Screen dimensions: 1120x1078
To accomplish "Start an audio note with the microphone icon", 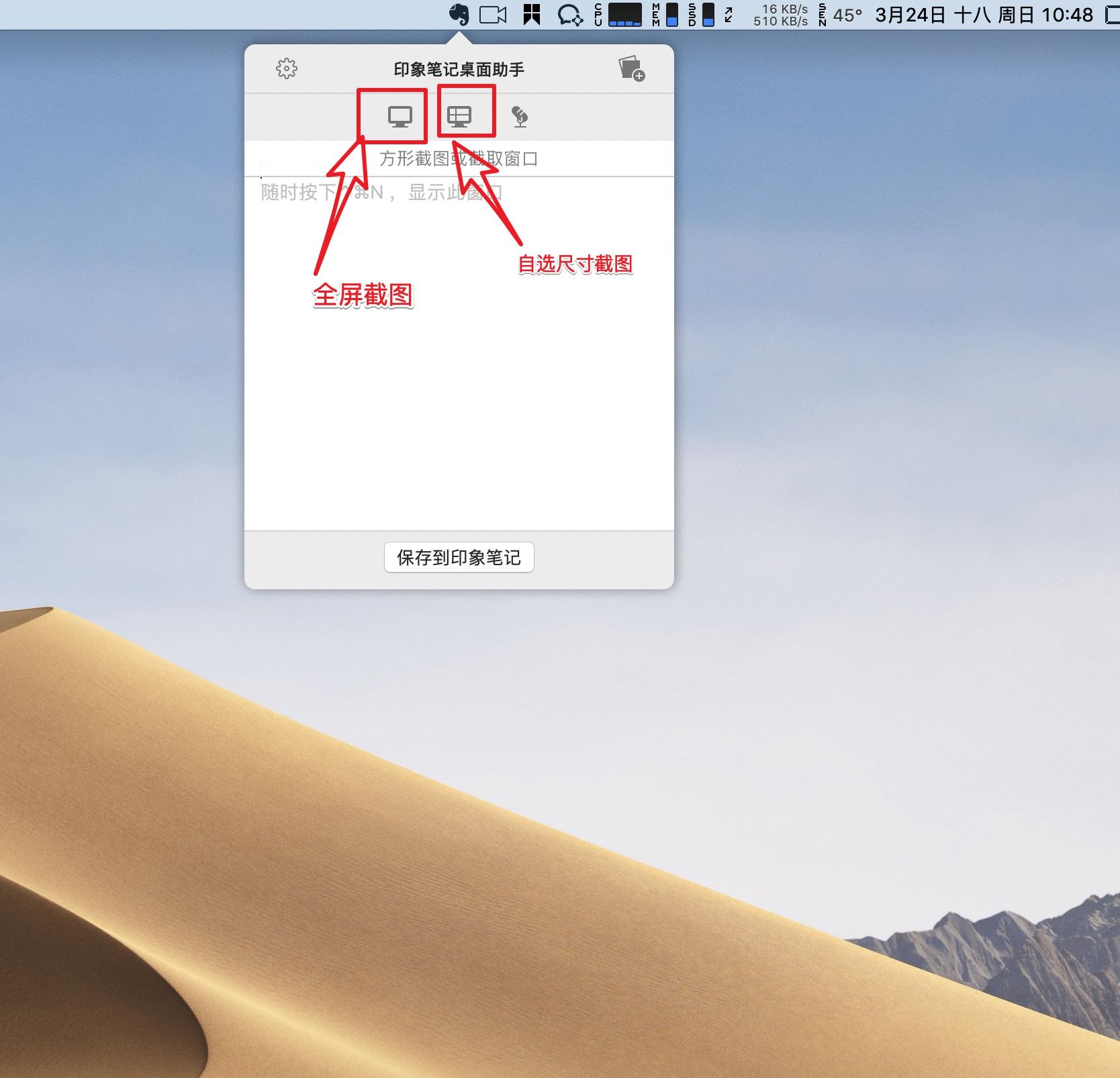I will click(520, 117).
